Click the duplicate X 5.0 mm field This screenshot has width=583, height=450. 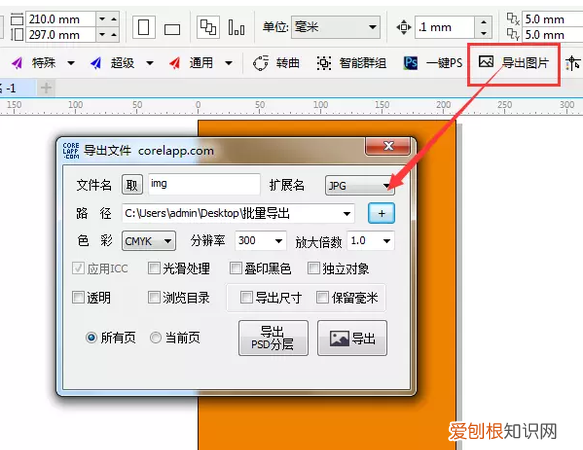tap(553, 19)
